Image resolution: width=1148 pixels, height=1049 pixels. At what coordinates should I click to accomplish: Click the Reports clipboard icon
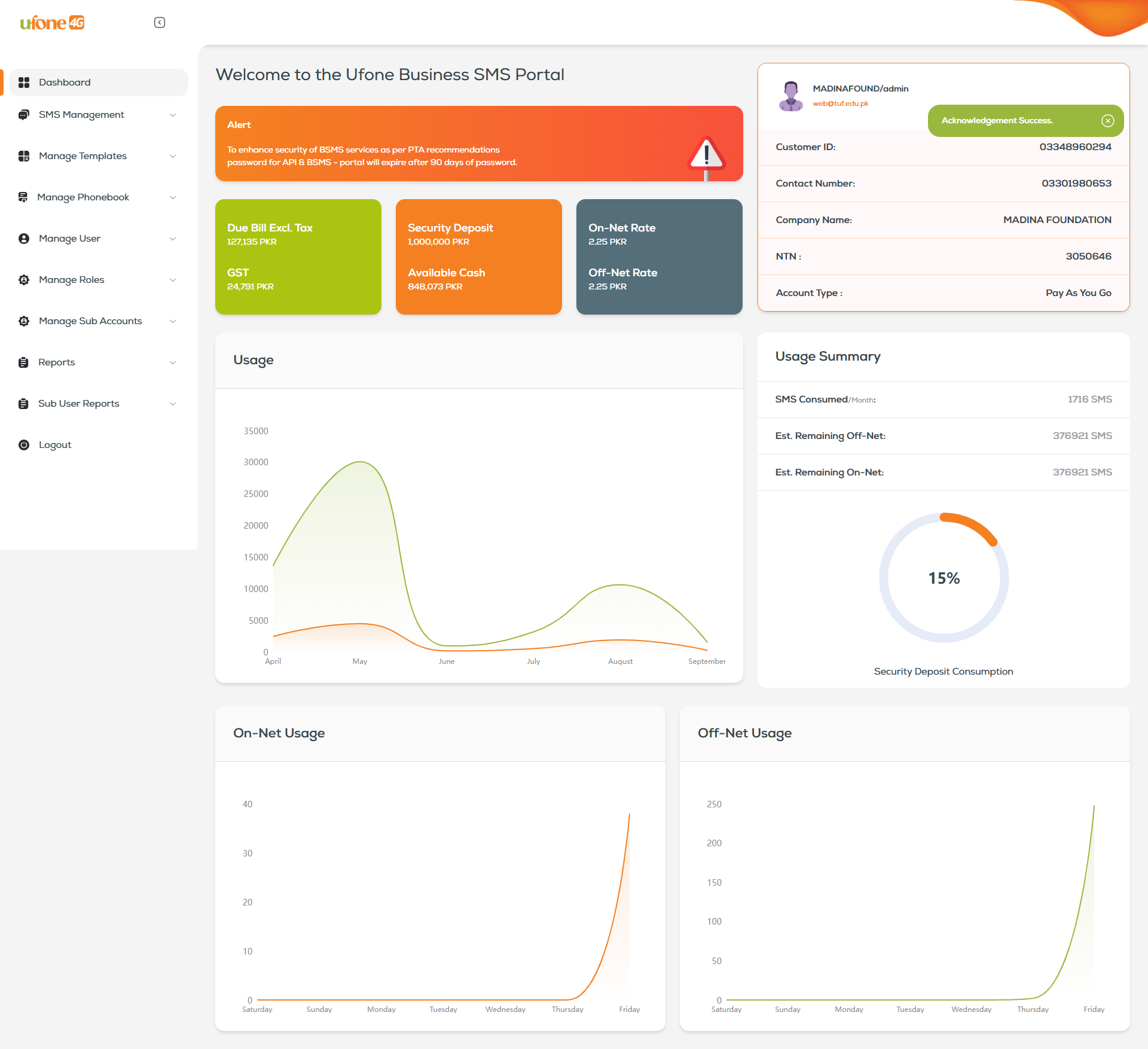(x=23, y=362)
